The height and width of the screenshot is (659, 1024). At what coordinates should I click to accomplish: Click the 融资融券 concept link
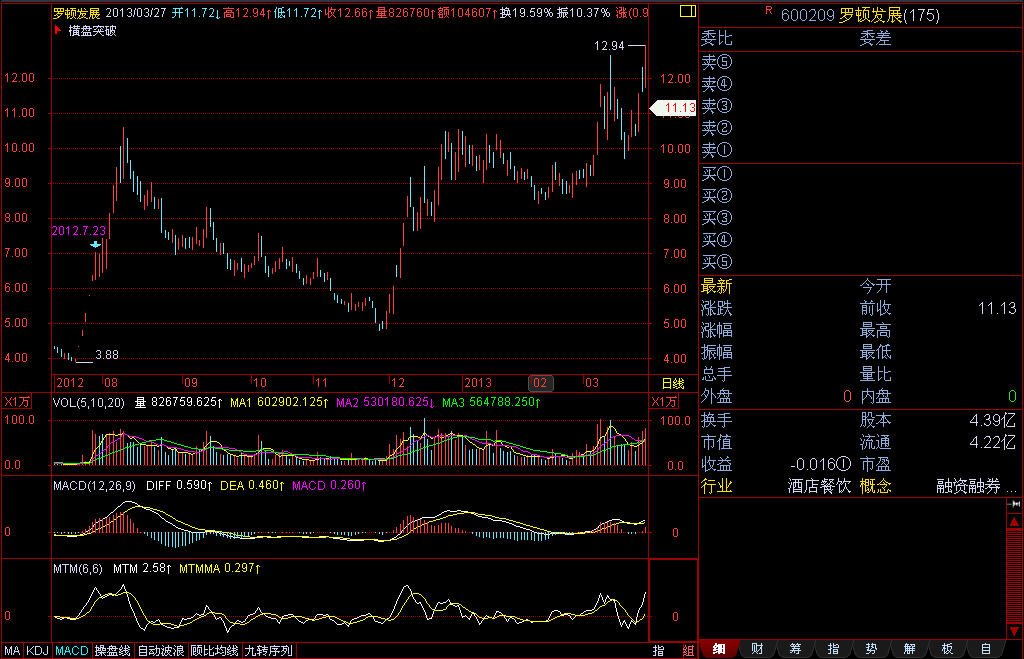pos(967,486)
